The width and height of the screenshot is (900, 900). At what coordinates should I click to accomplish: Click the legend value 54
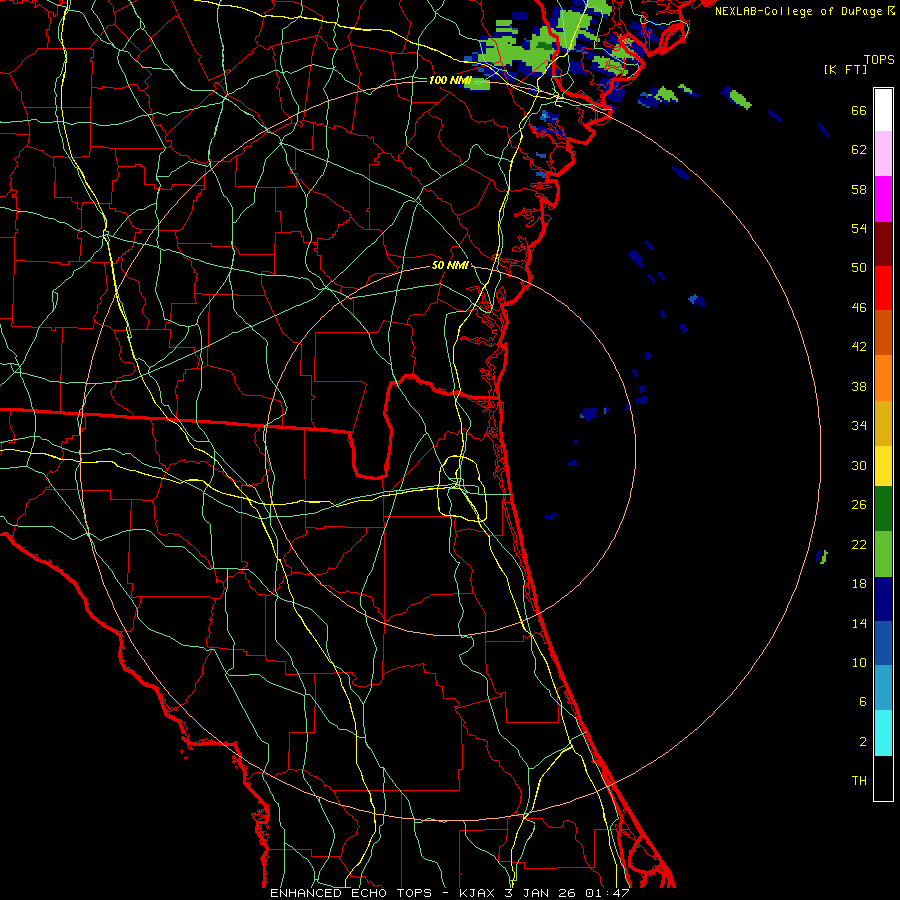(859, 228)
